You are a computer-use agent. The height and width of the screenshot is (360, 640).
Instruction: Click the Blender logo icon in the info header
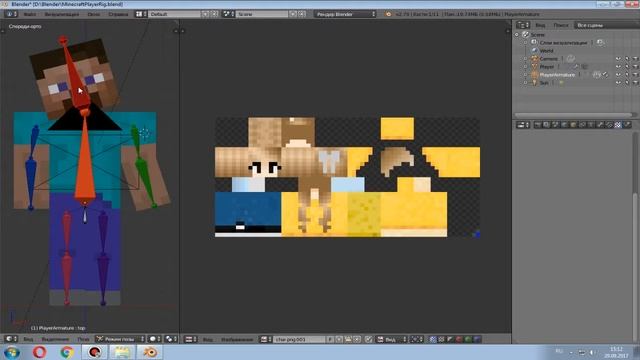pyautogui.click(x=388, y=14)
